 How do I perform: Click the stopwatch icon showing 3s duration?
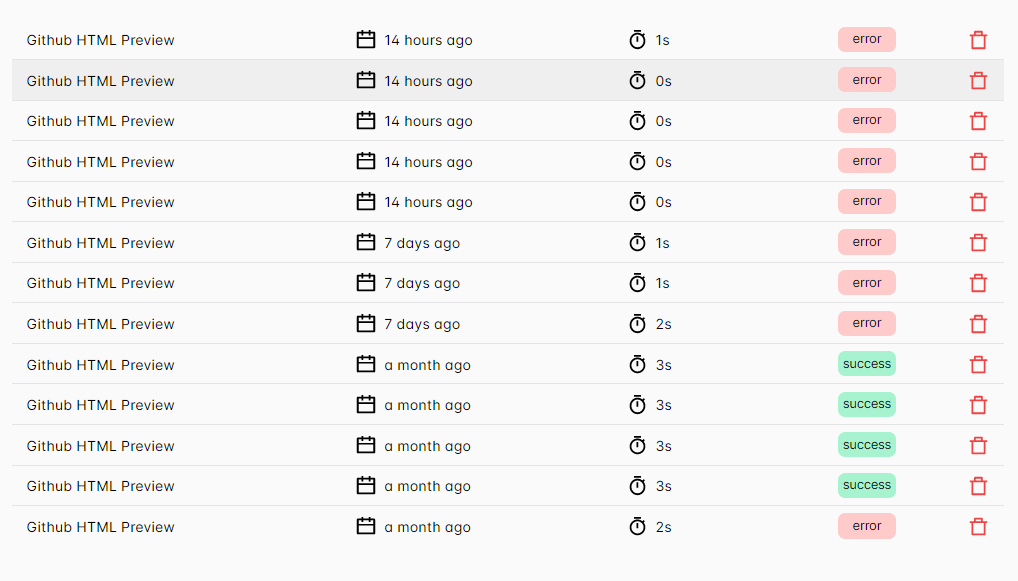pyautogui.click(x=638, y=364)
